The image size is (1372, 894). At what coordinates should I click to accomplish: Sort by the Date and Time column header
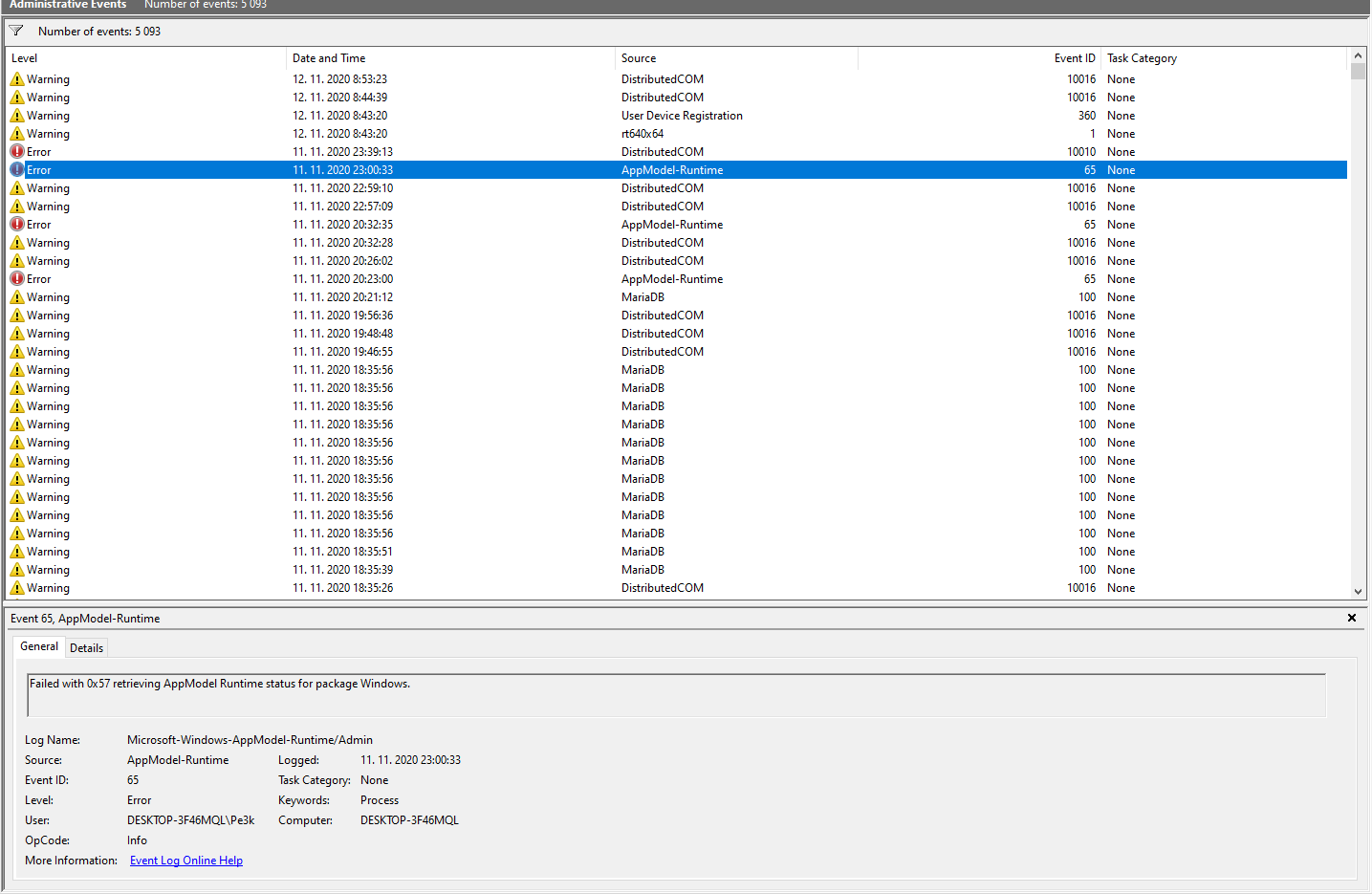tap(450, 58)
